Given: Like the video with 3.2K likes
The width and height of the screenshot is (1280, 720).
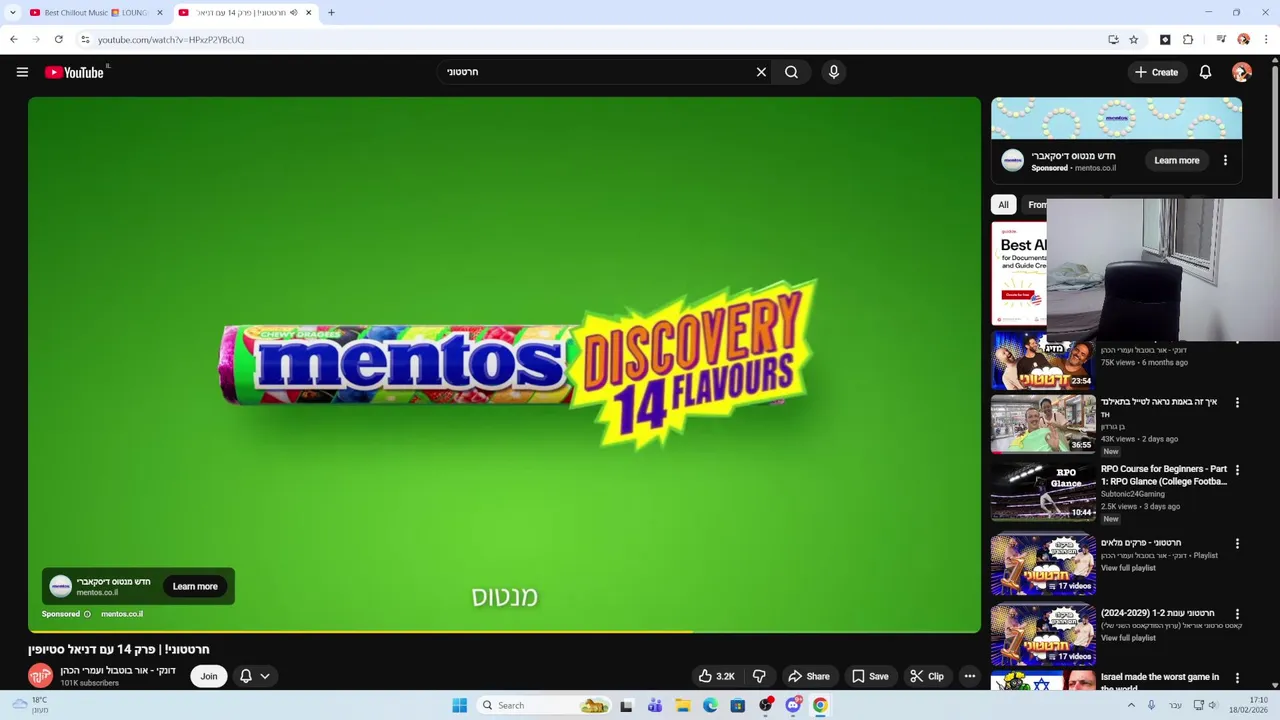Looking at the screenshot, I should tap(717, 676).
